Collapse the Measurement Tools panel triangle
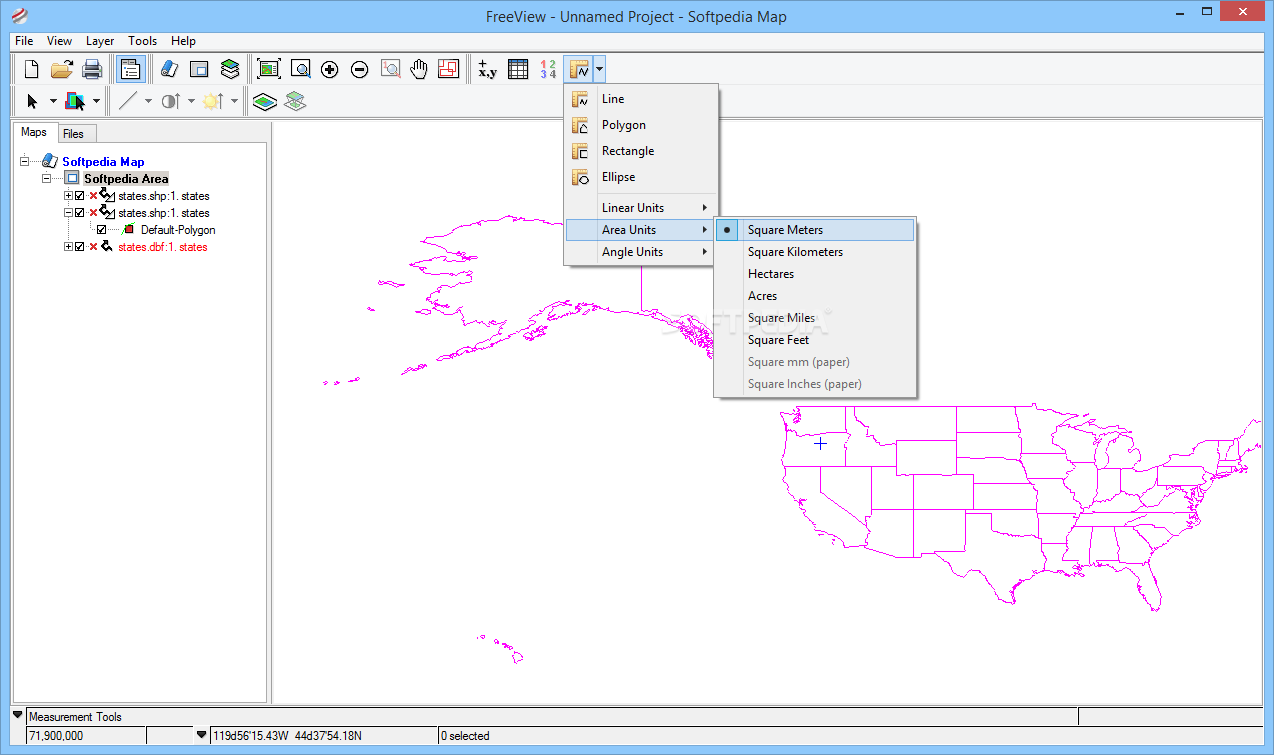The height and width of the screenshot is (755, 1274). 18,716
